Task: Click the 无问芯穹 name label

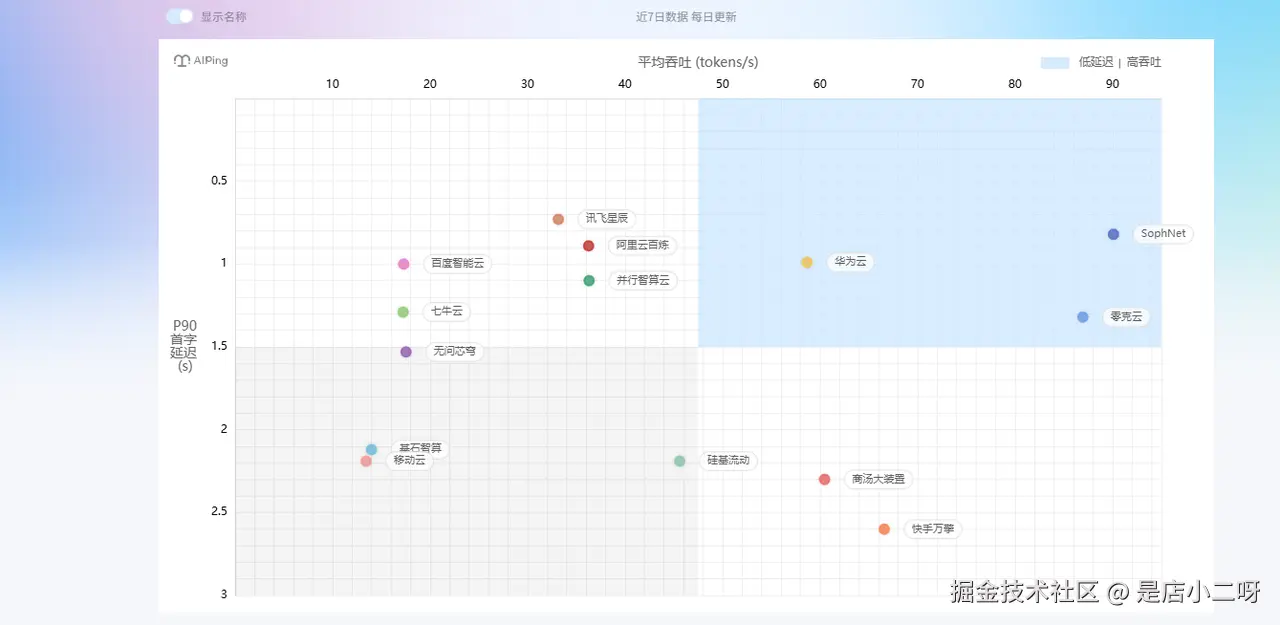Action: [x=455, y=352]
